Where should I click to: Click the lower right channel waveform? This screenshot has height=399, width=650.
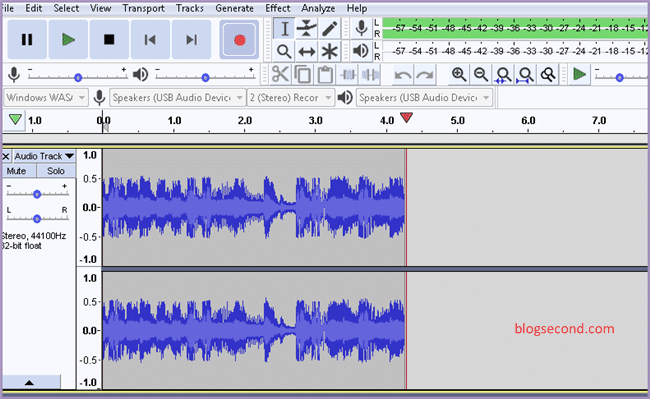(x=254, y=330)
